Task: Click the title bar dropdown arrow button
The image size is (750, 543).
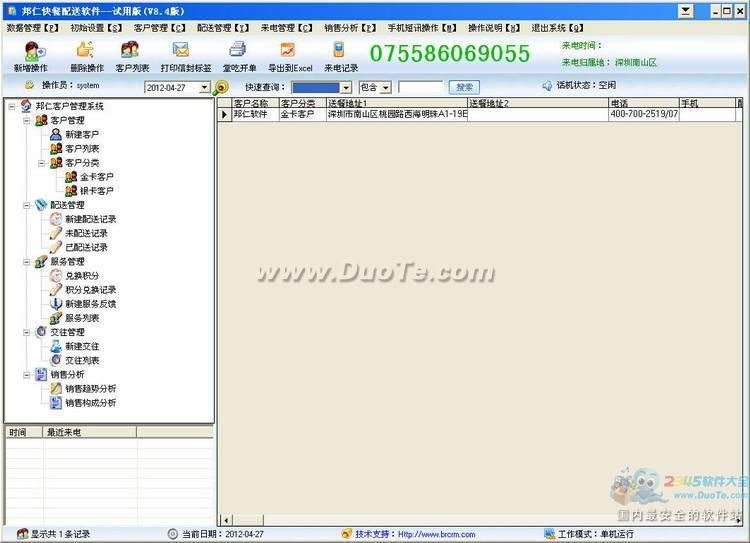Action: point(685,11)
